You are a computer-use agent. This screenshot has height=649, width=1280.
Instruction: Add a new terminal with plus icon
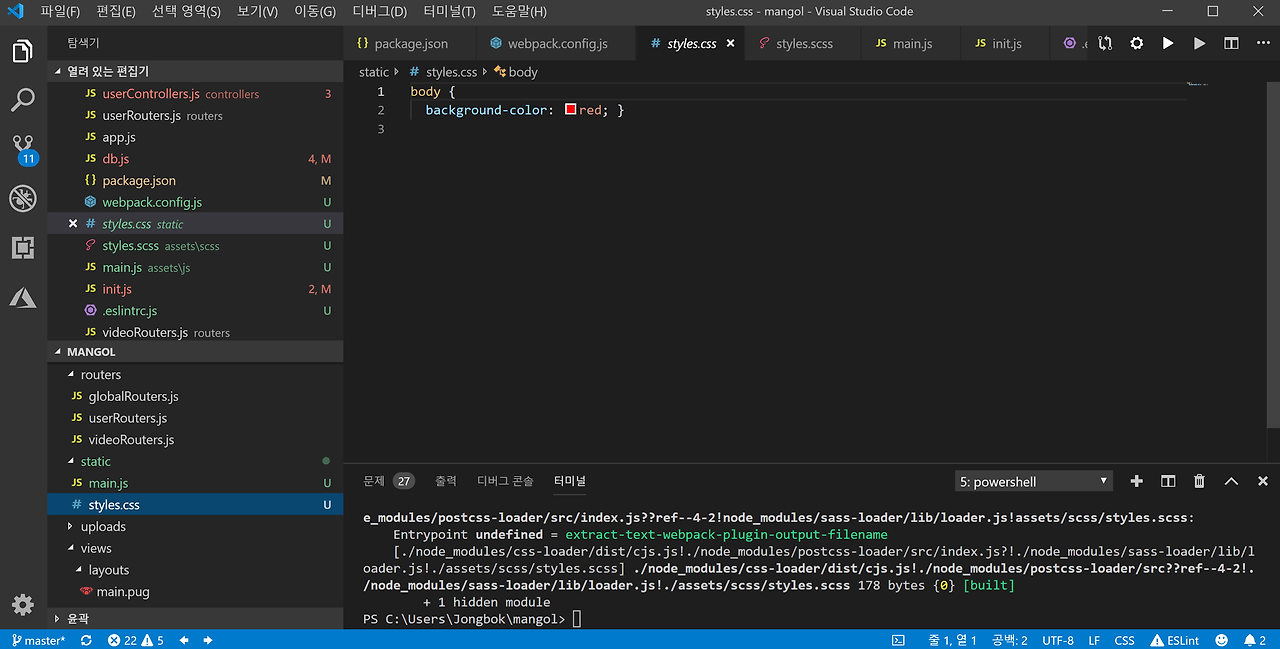coord(1136,481)
